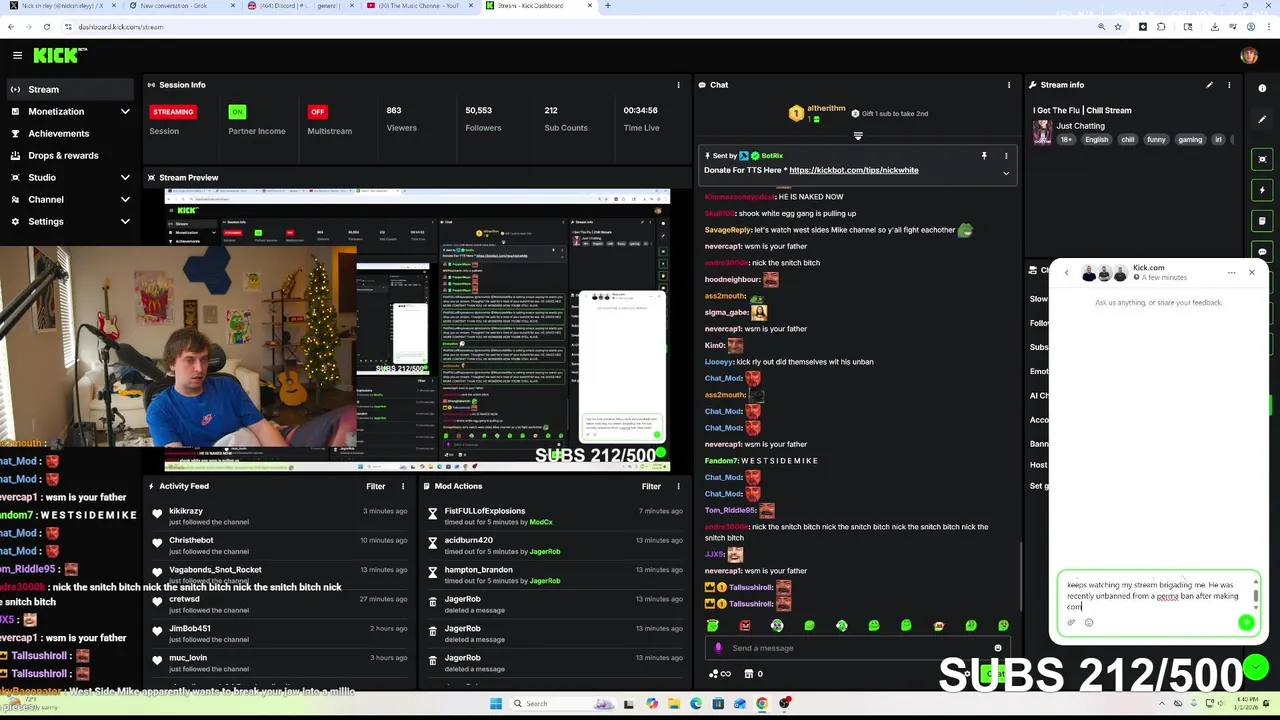Click the pencil icon in the right rail
Image resolution: width=1280 pixels, height=720 pixels.
click(1262, 121)
